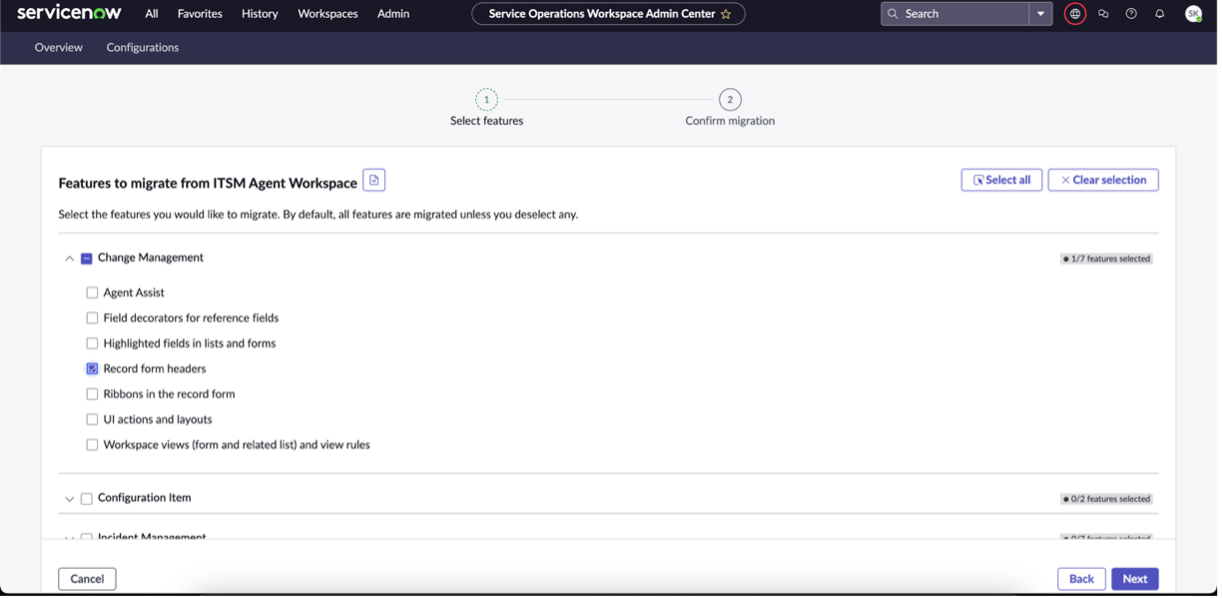The width and height of the screenshot is (1222, 598).
Task: Open the notifications bell icon
Action: pyautogui.click(x=1160, y=14)
